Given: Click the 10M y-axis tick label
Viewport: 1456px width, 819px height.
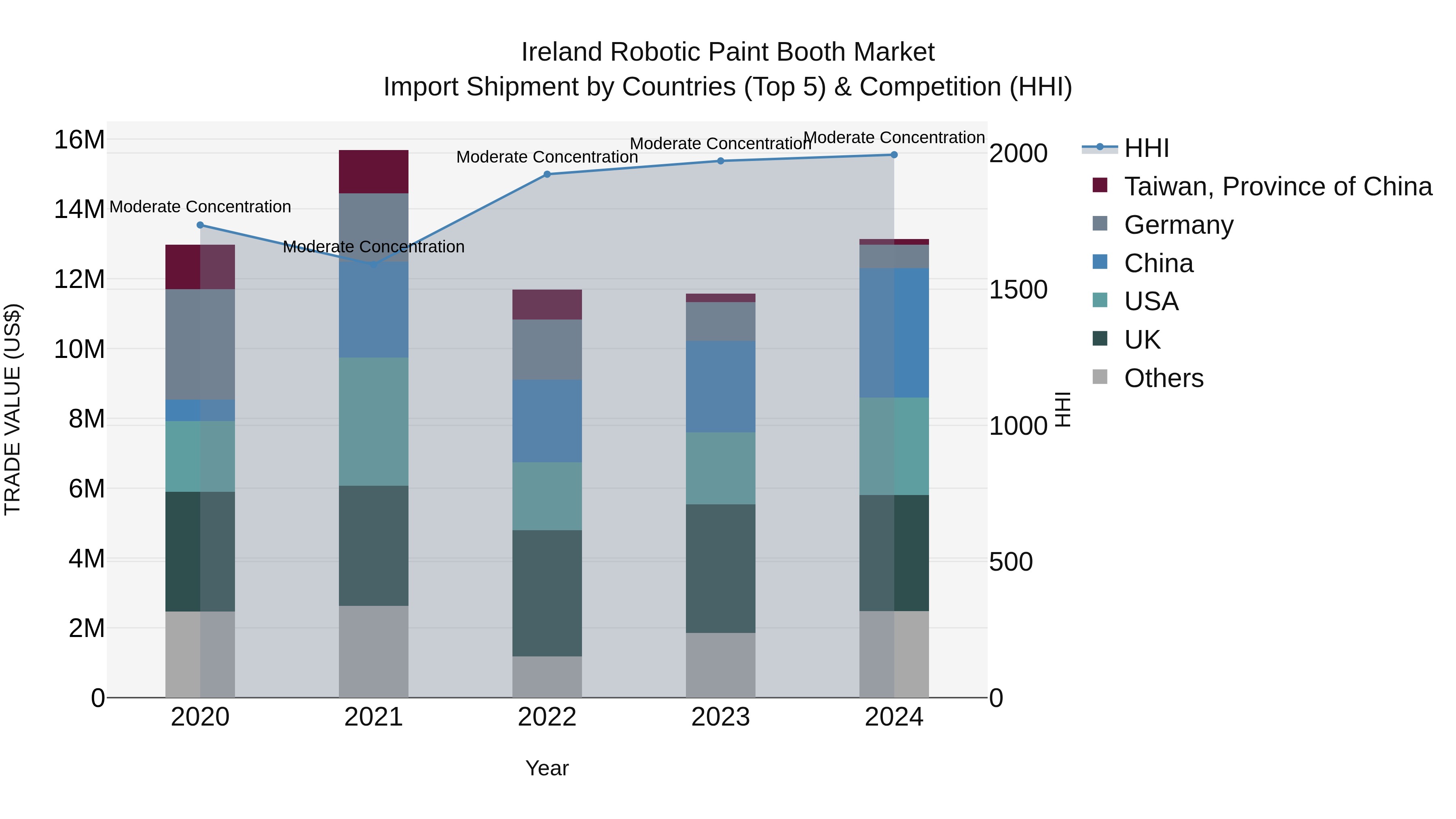Looking at the screenshot, I should (x=79, y=349).
